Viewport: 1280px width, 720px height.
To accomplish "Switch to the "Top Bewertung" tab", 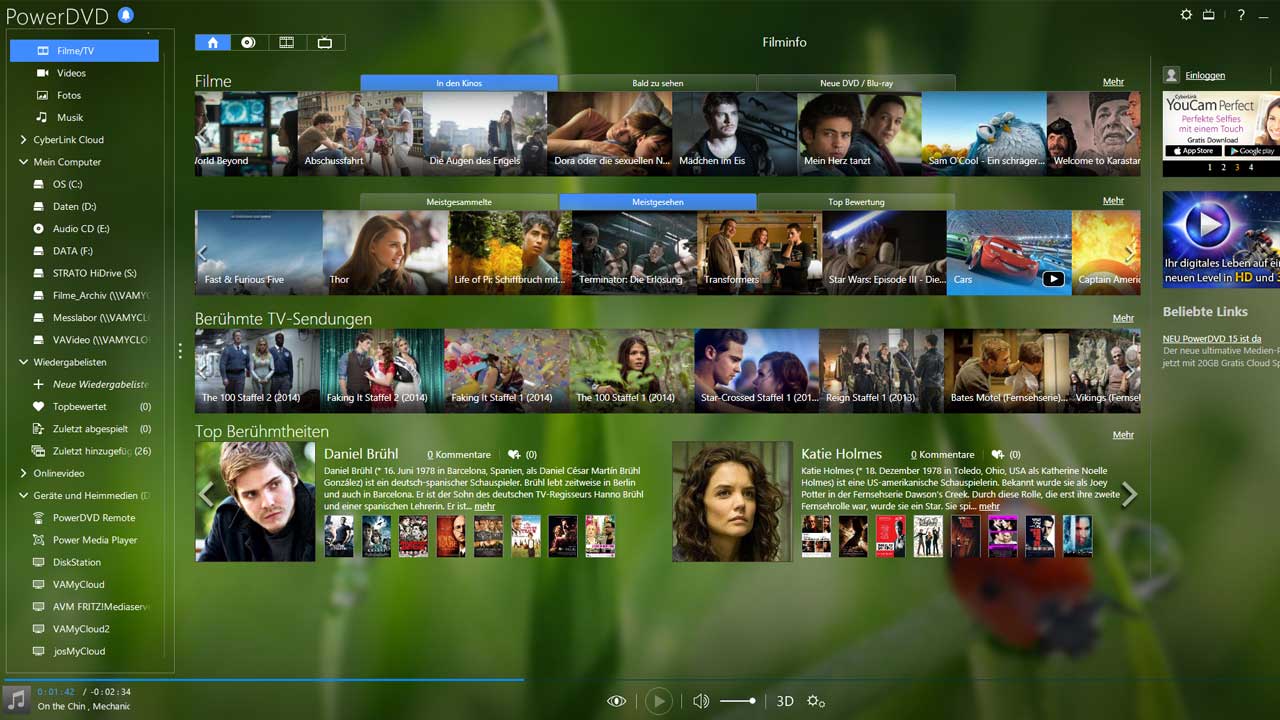I will coord(856,202).
